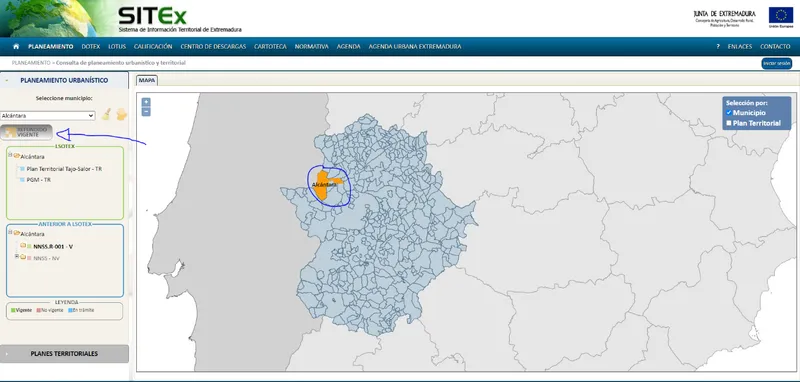Viewport: 800px width, 382px height.
Task: Open the CALIFICACIÓN menu item
Action: click(153, 46)
